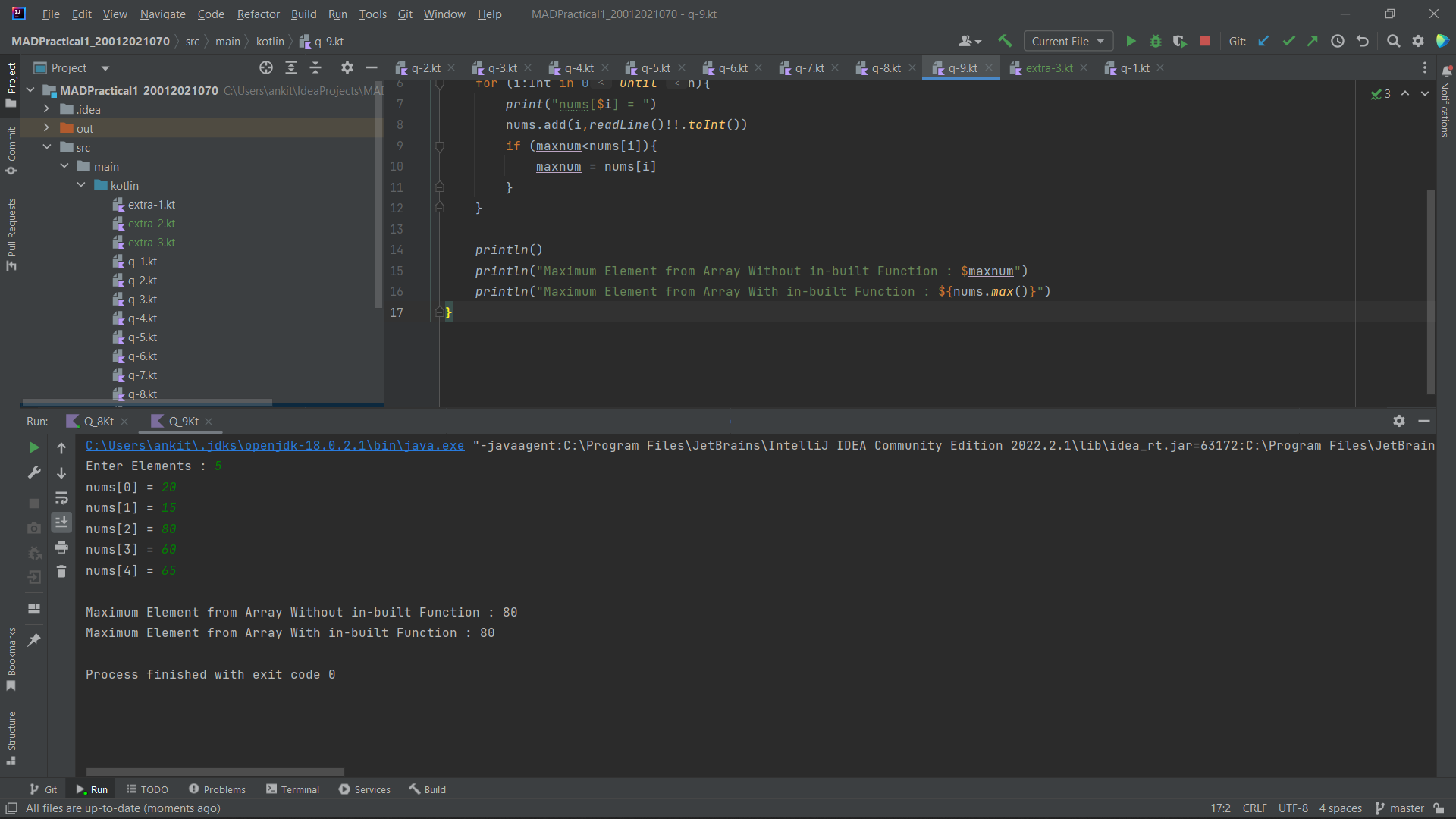1456x819 pixels.
Task: Clear console output with trash icon
Action: pyautogui.click(x=61, y=572)
